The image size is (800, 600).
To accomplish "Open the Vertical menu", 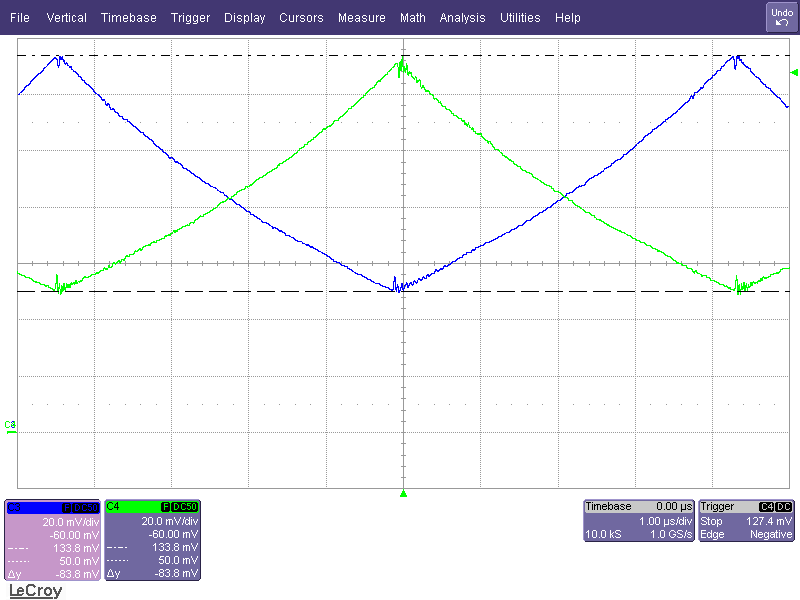I will coord(66,18).
